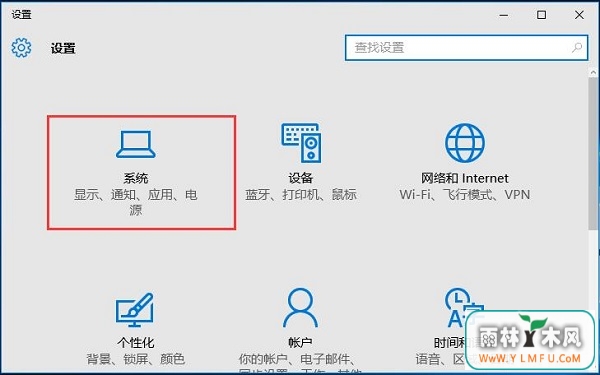Click the 显示、通知、应用 description
600x375 pixels.
136,202
